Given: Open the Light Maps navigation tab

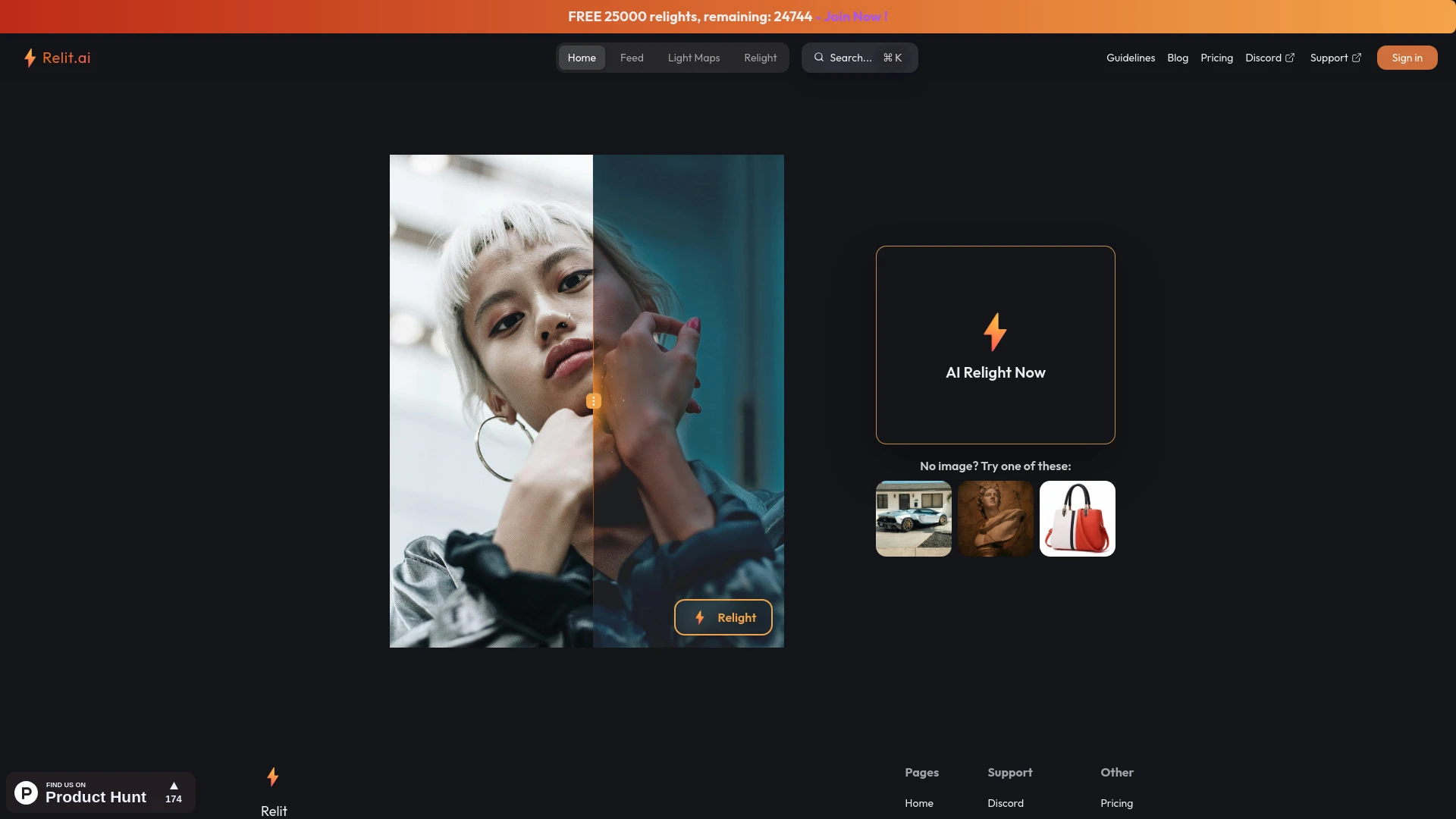Looking at the screenshot, I should click(693, 57).
